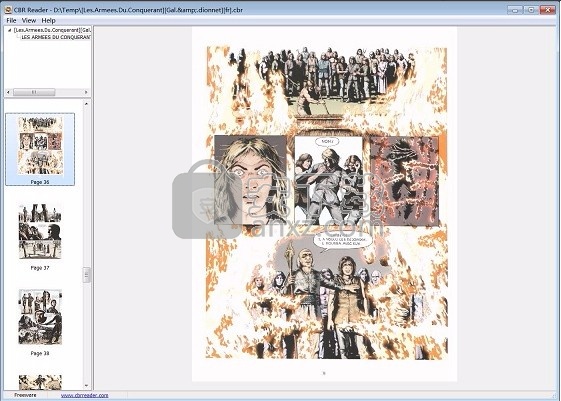This screenshot has height=401, width=561.
Task: Click the tree panel left scroll arrow
Action: 8,92
